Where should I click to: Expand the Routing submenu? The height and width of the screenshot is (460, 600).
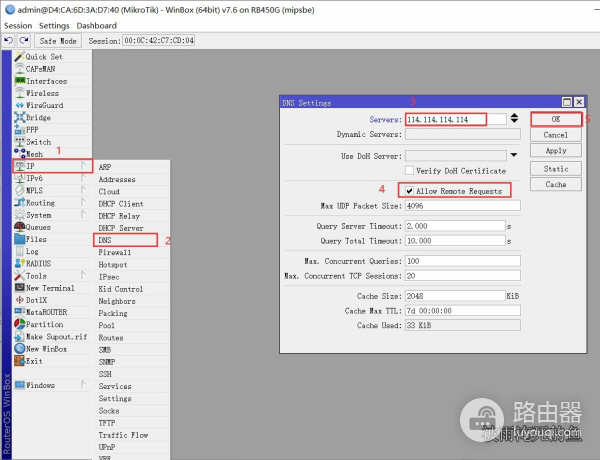point(53,202)
